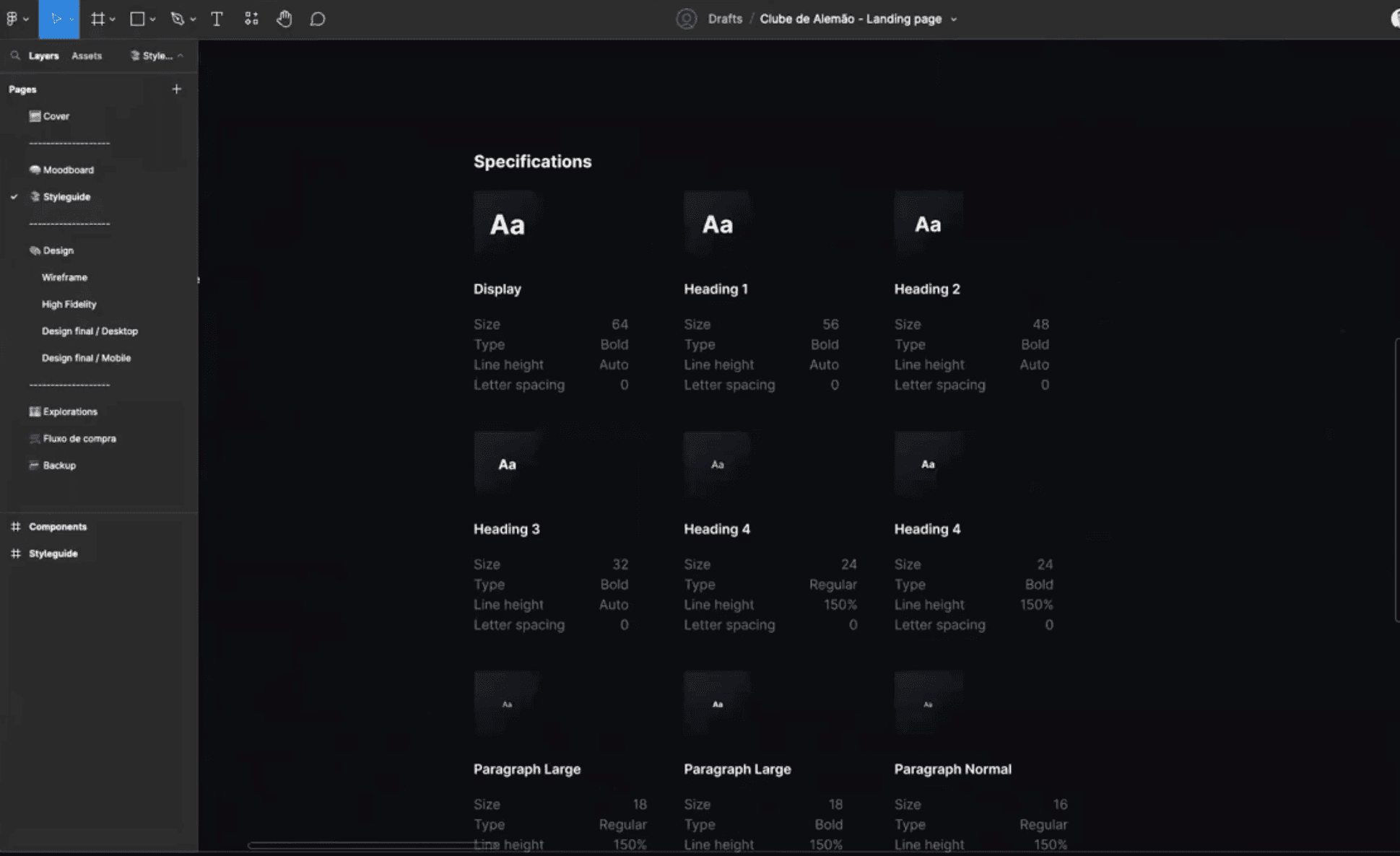The height and width of the screenshot is (856, 1400).
Task: Switch to the Layers tab
Action: 43,56
